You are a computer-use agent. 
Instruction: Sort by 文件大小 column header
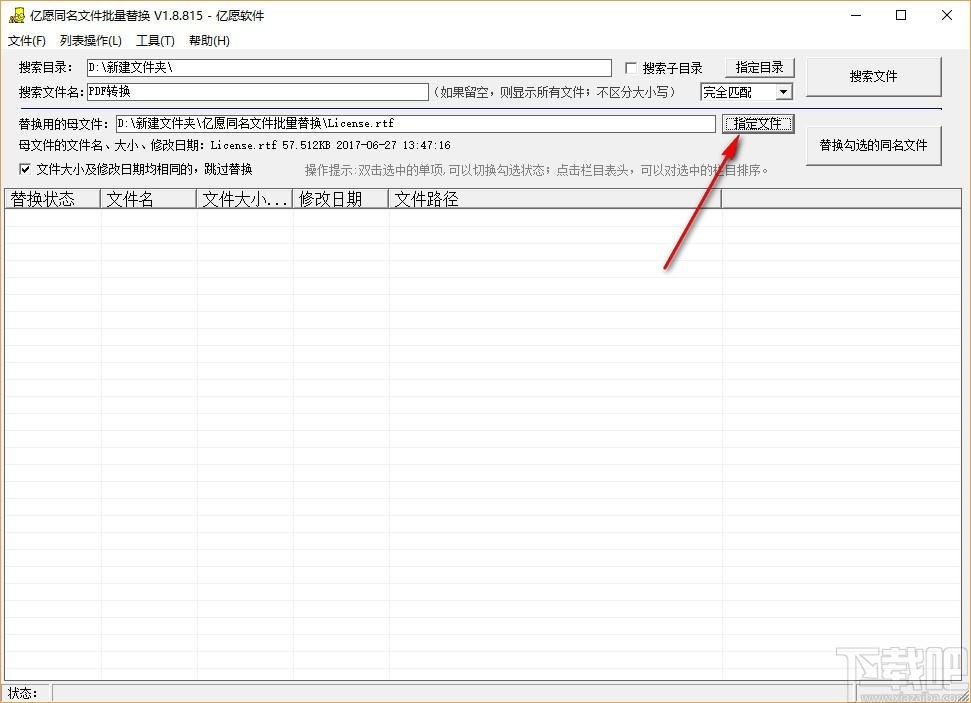pos(244,199)
